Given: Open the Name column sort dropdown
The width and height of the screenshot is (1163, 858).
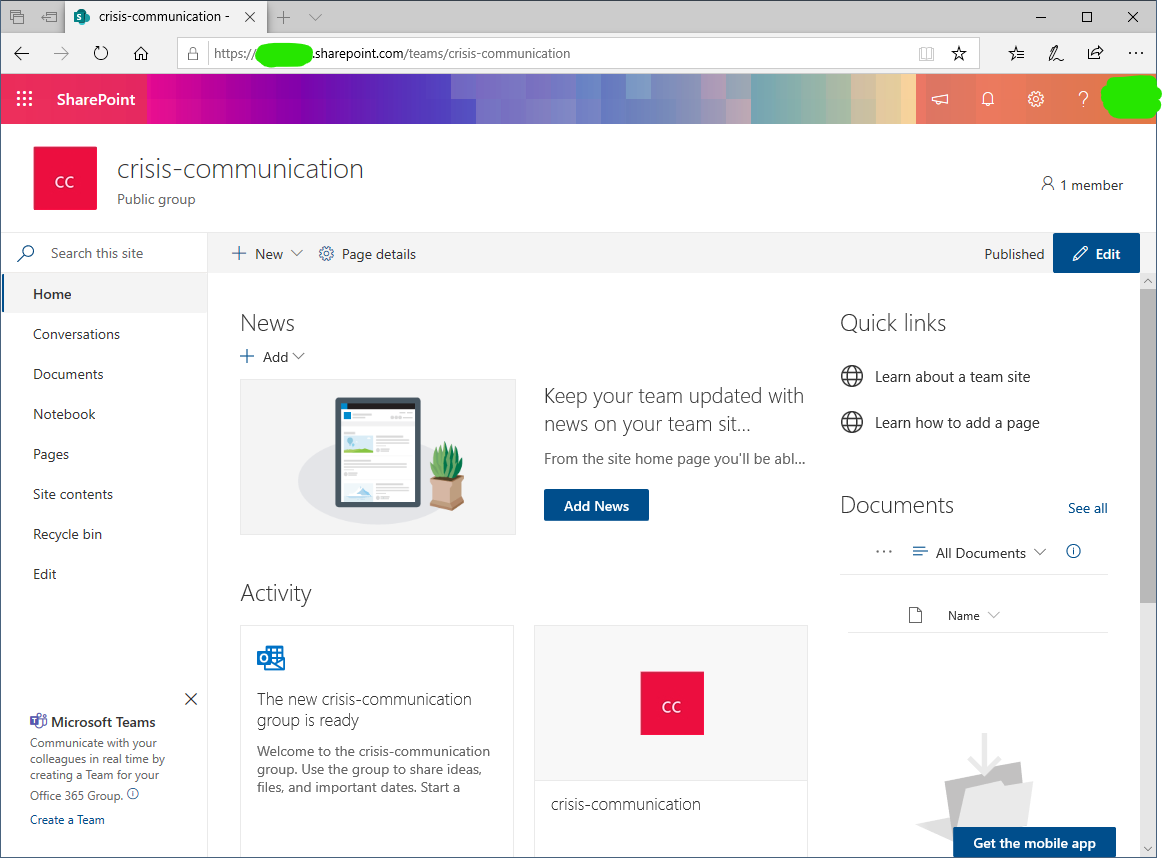Looking at the screenshot, I should 972,615.
